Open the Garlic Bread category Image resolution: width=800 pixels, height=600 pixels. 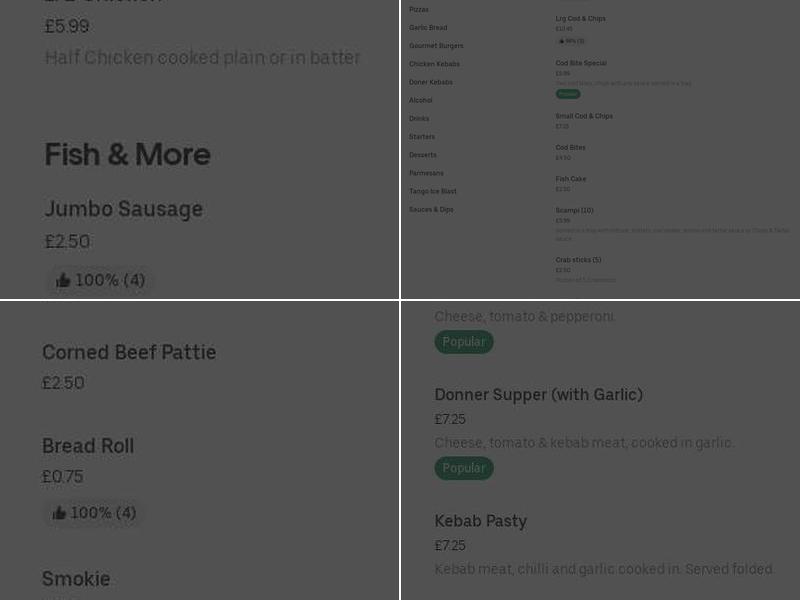428,27
